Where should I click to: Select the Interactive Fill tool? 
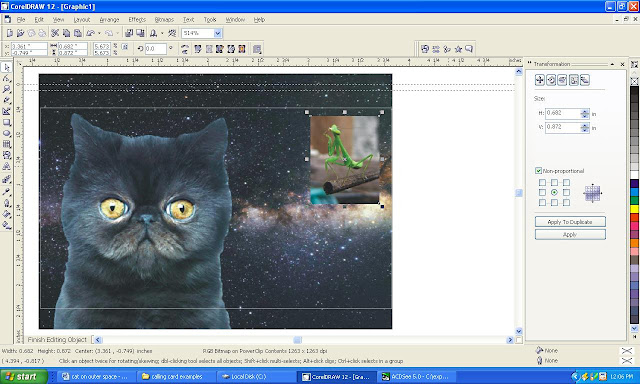[x=7, y=225]
